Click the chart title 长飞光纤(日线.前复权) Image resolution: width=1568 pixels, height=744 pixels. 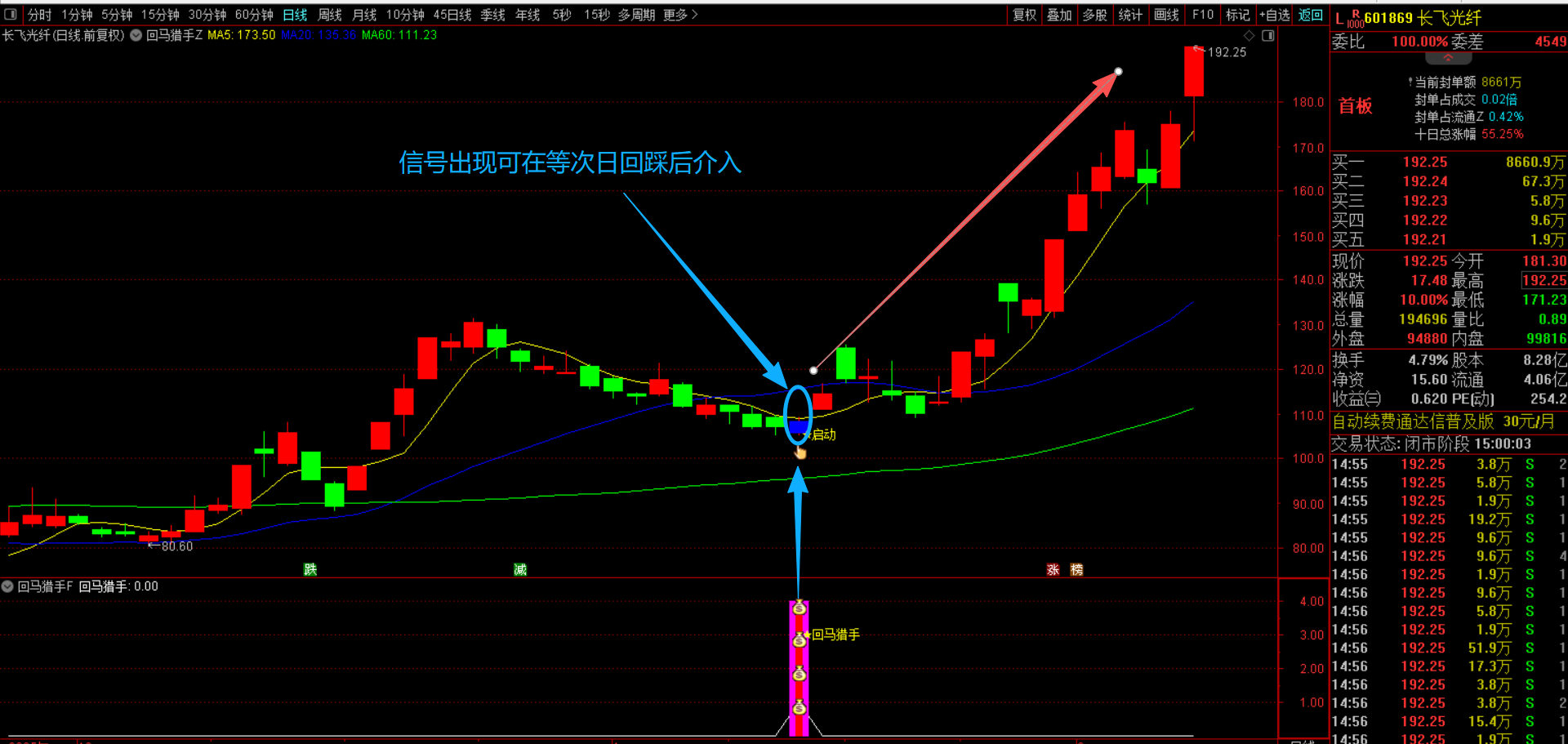(63, 35)
